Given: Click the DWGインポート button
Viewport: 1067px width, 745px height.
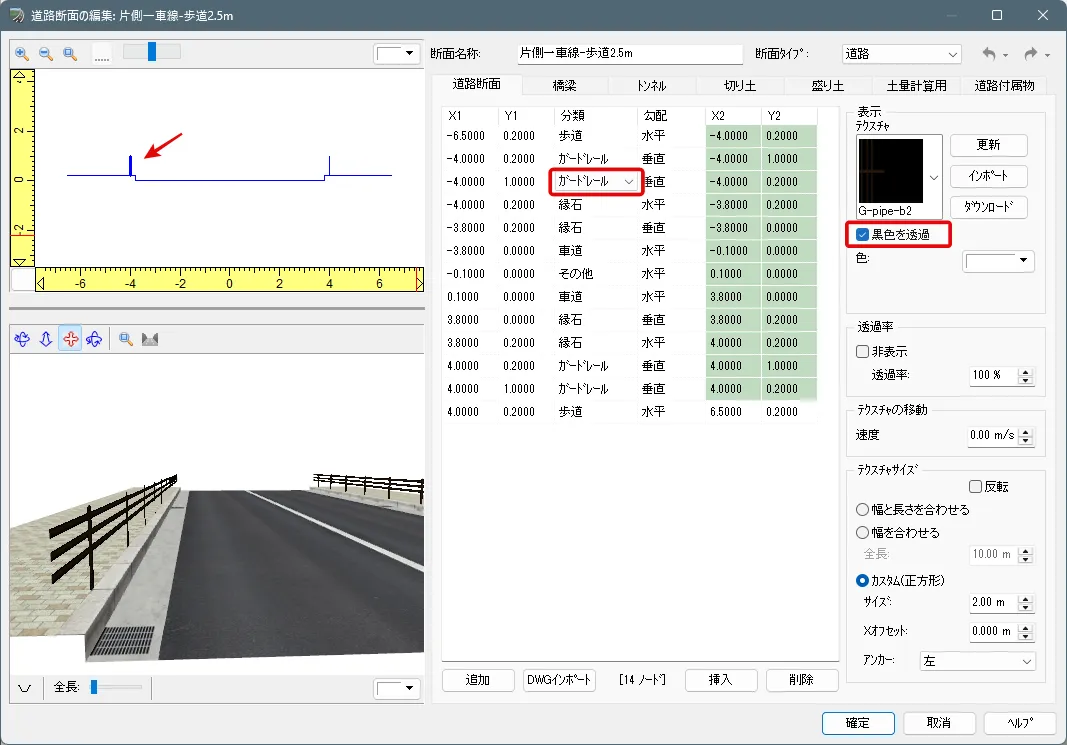Looking at the screenshot, I should point(559,680).
